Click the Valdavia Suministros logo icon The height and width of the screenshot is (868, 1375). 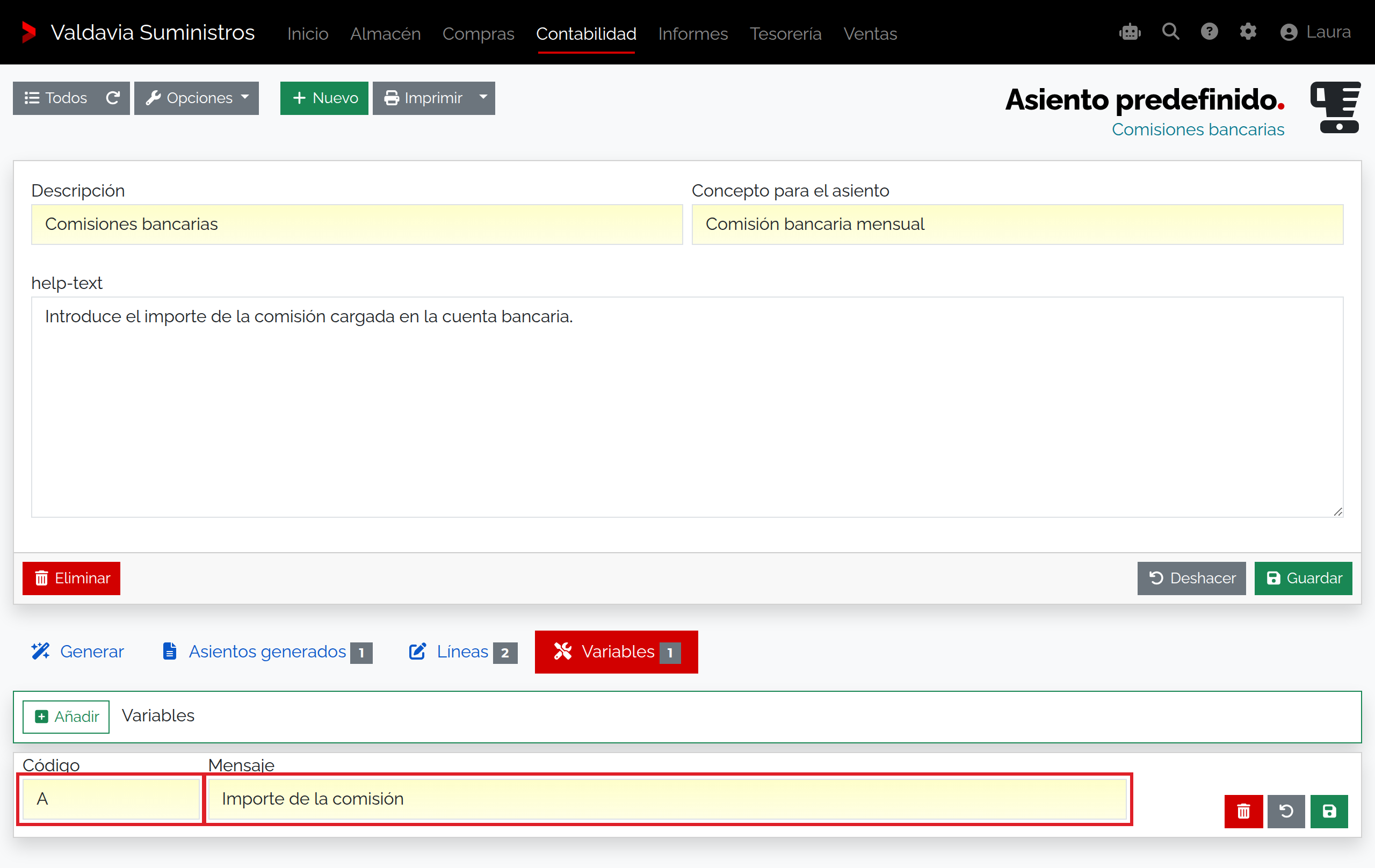point(28,33)
